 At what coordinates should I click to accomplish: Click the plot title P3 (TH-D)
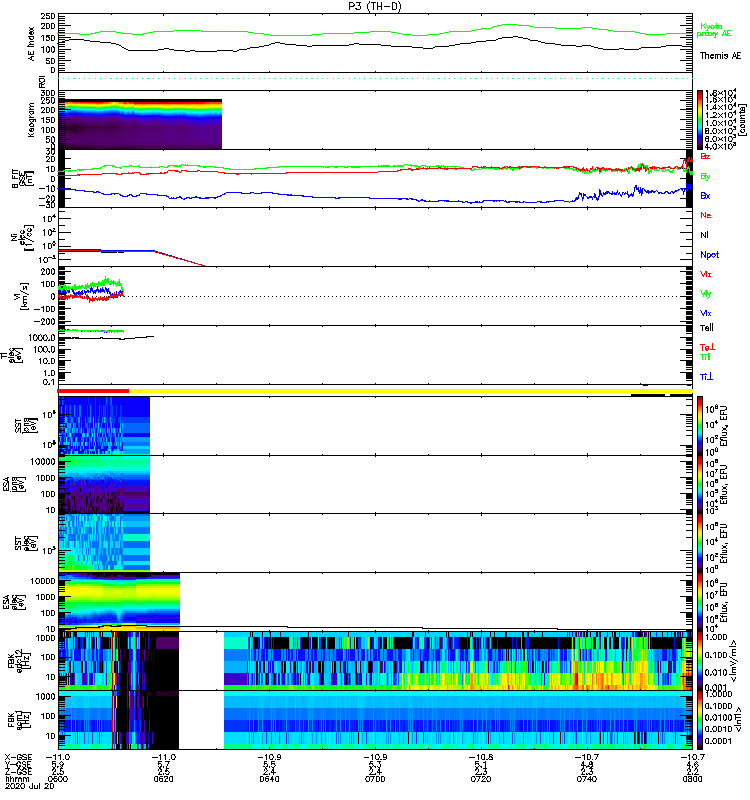pyautogui.click(x=374, y=6)
